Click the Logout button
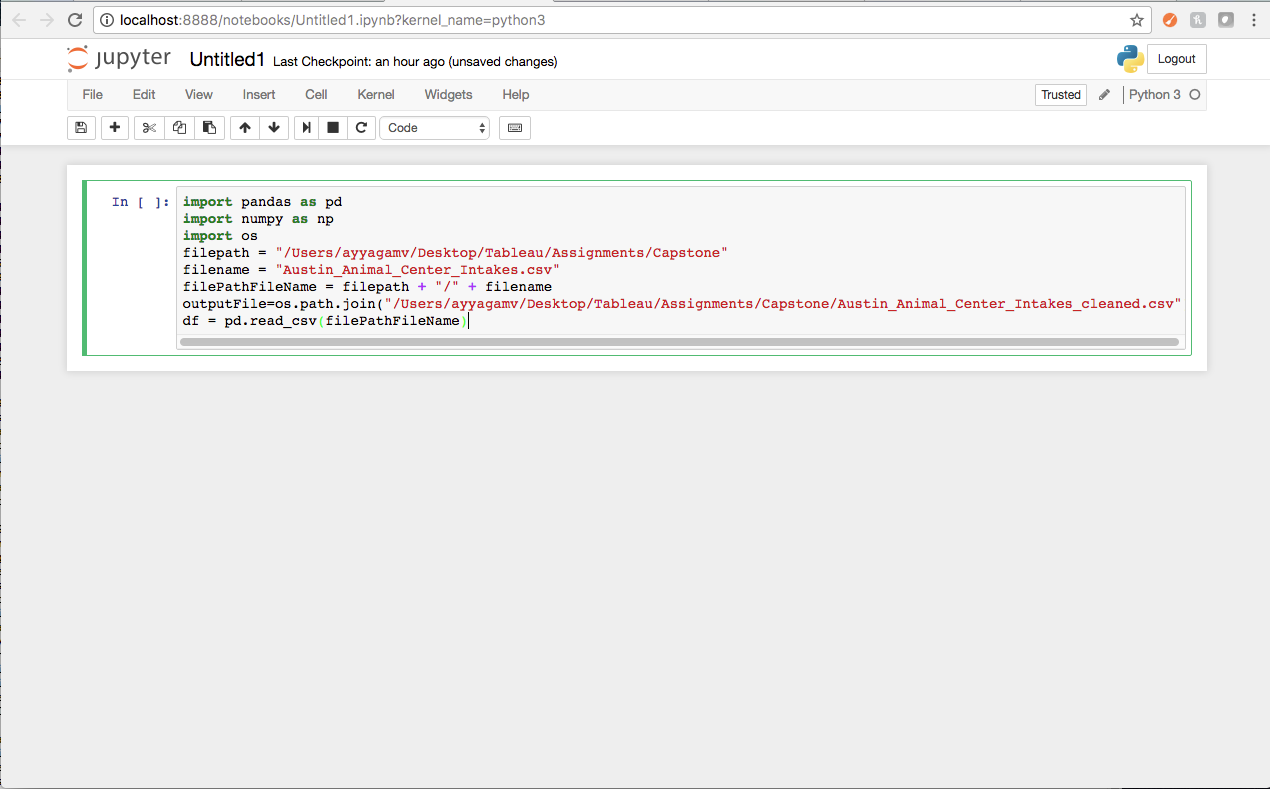 (1176, 59)
